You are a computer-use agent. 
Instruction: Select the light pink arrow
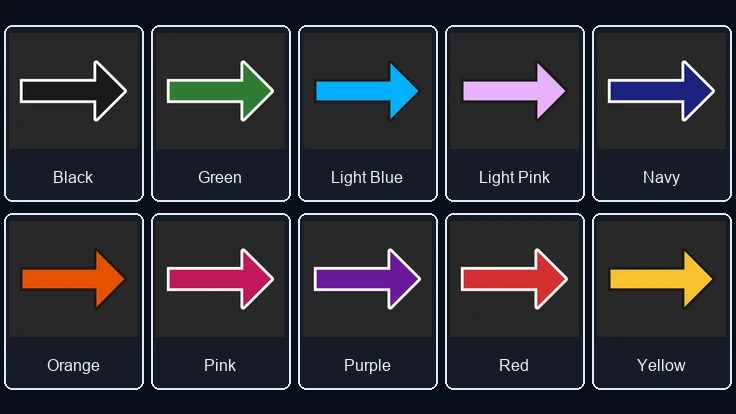[514, 91]
